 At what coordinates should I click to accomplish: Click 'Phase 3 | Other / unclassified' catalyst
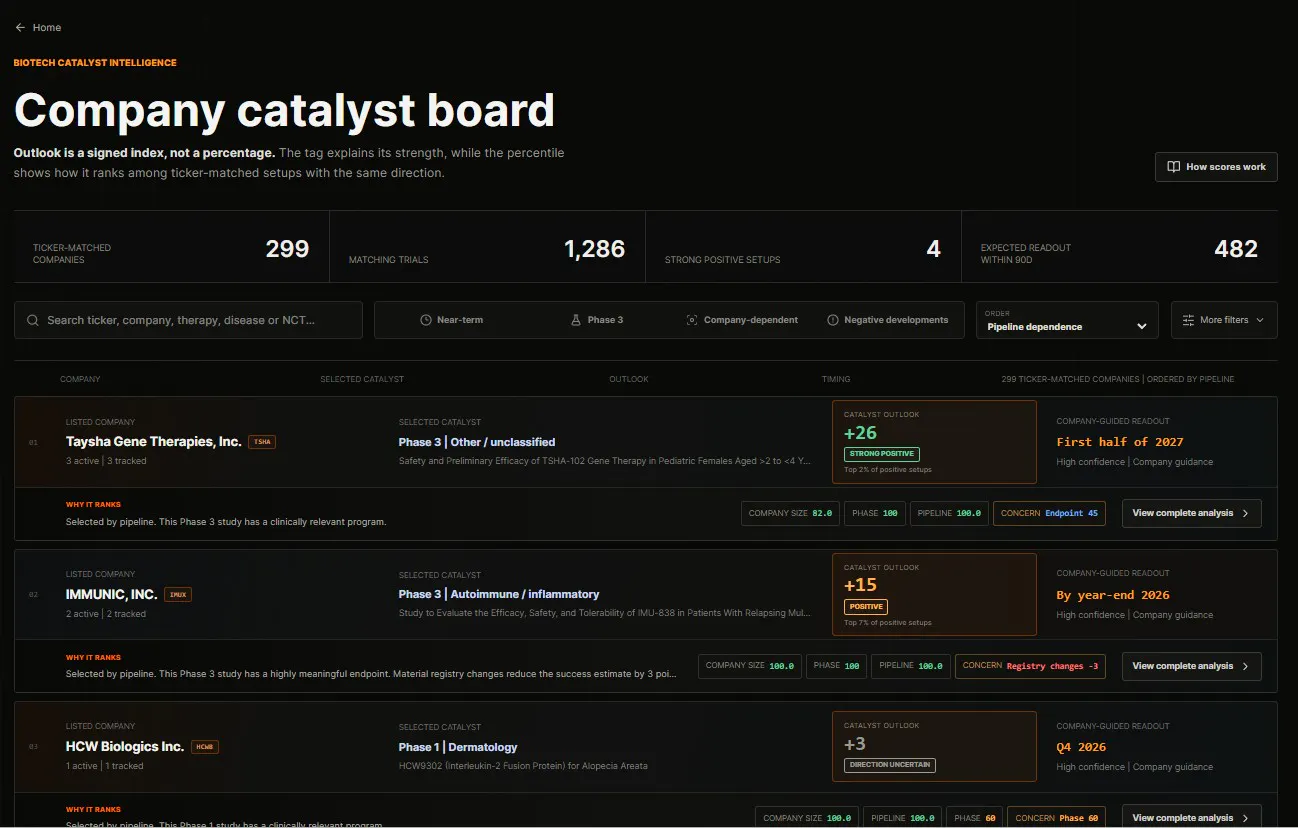[477, 442]
